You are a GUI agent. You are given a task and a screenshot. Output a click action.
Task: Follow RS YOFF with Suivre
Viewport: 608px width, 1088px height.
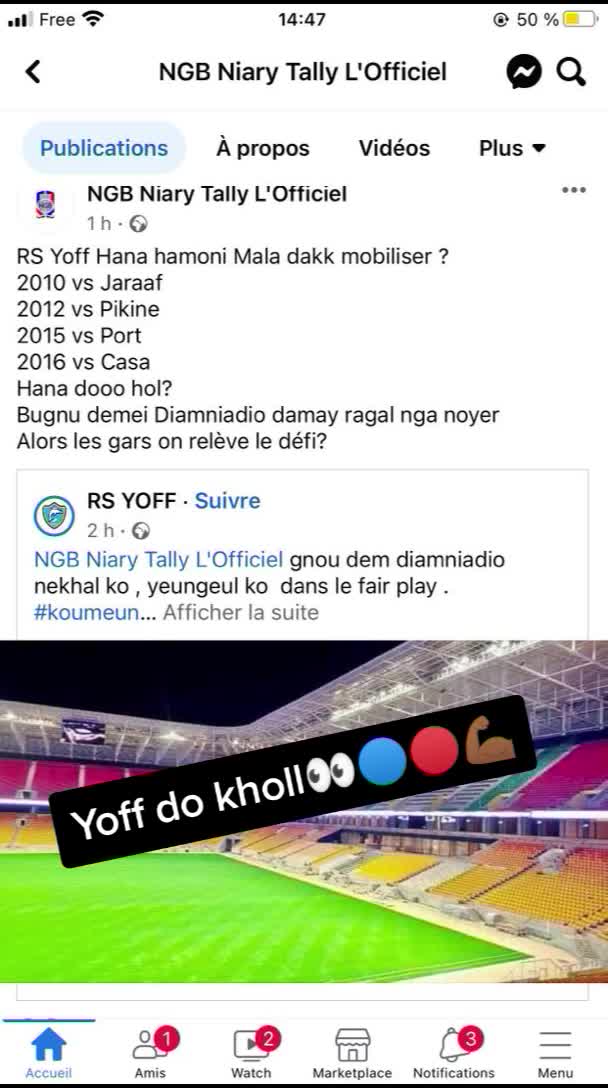click(x=228, y=501)
